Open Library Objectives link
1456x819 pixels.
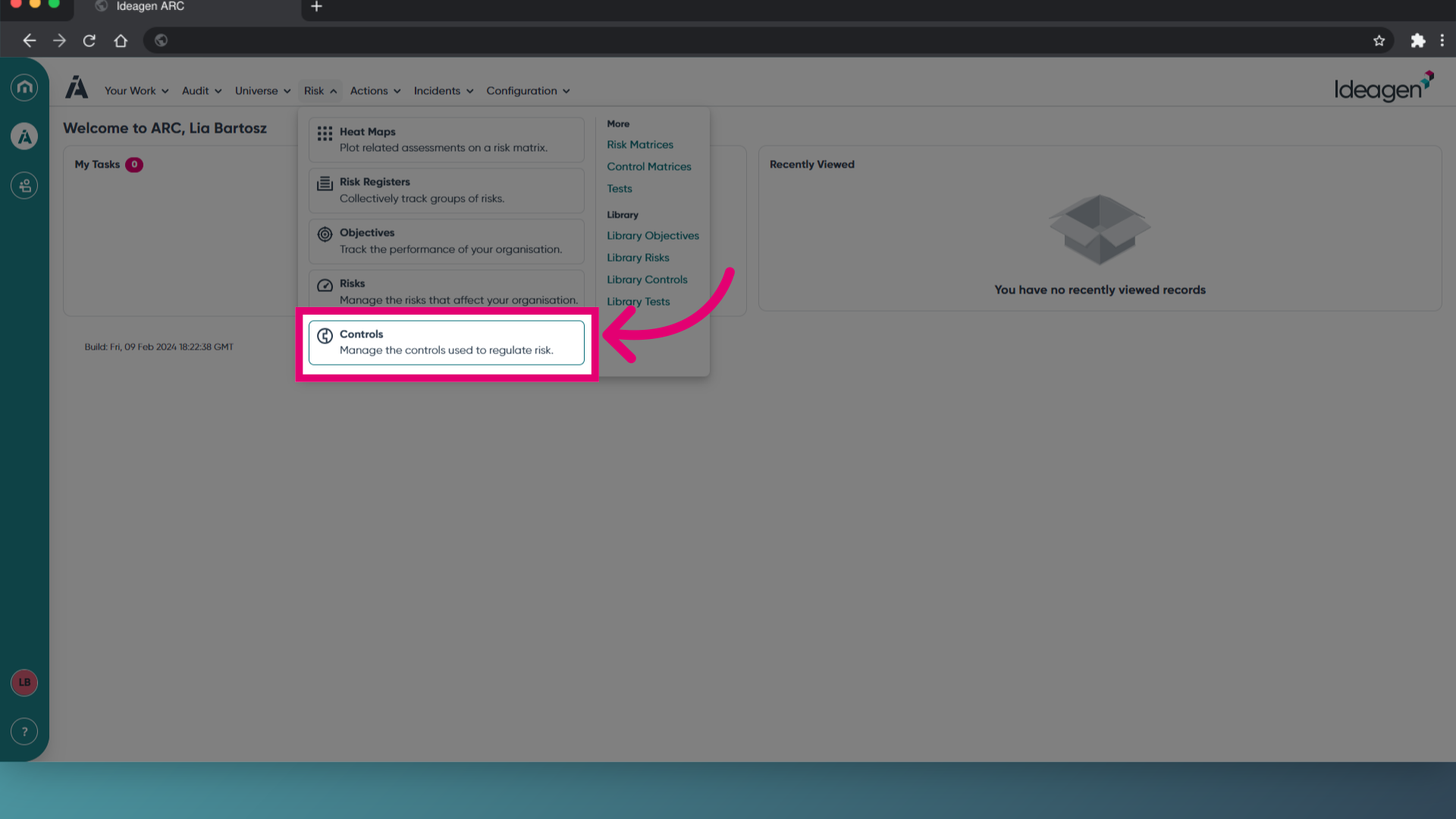[653, 236]
